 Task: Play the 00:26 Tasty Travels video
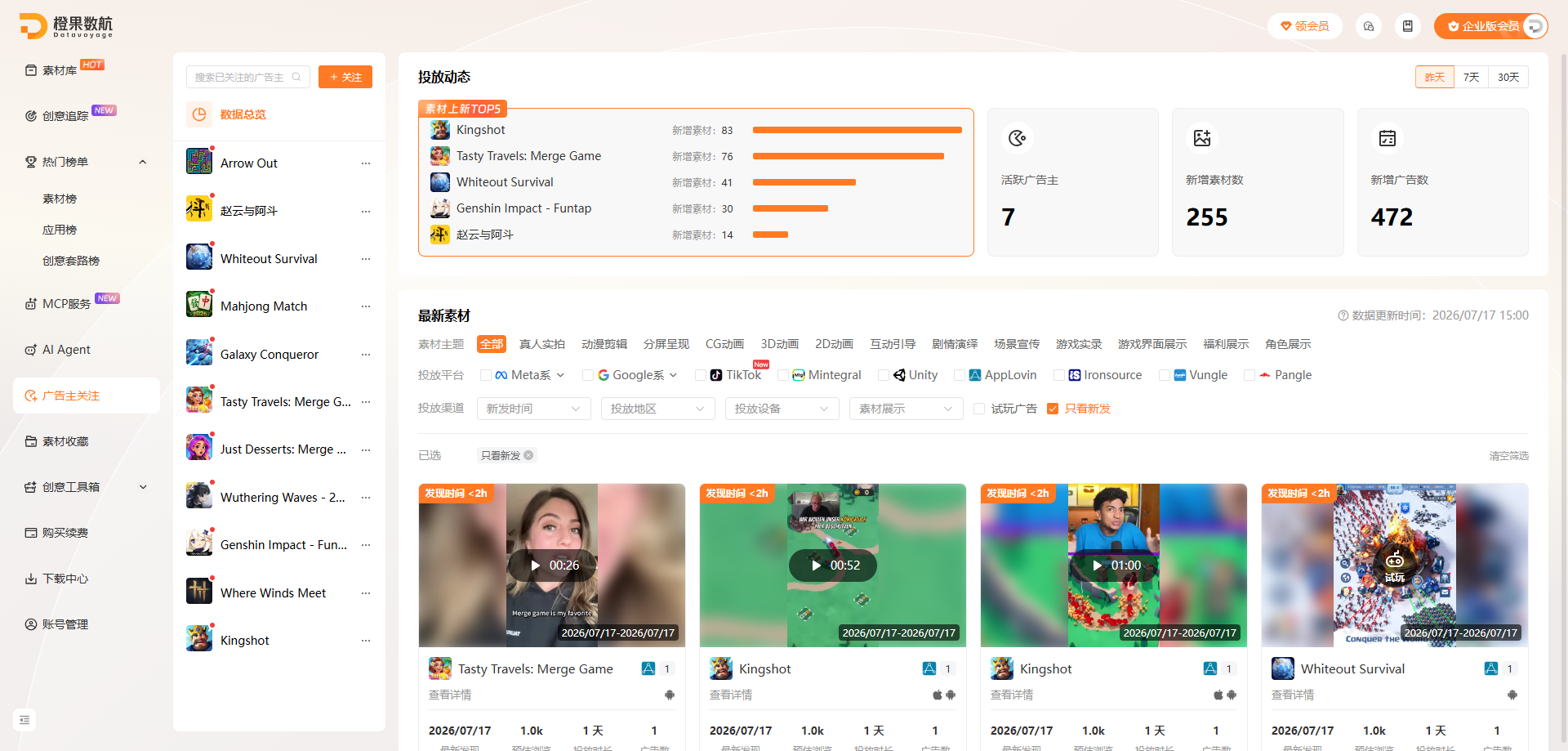[x=552, y=565]
